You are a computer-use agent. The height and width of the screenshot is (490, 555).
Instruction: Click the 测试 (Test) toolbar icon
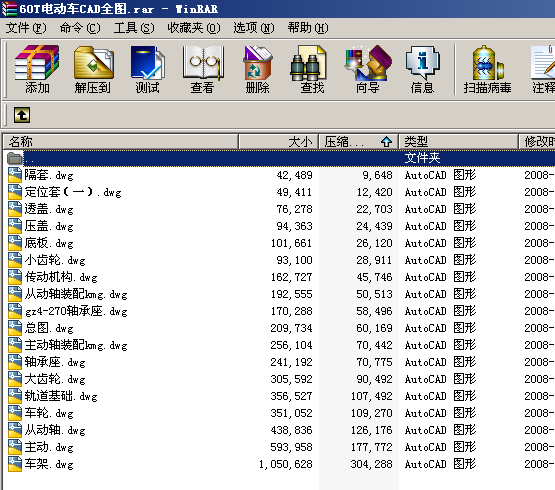(147, 63)
